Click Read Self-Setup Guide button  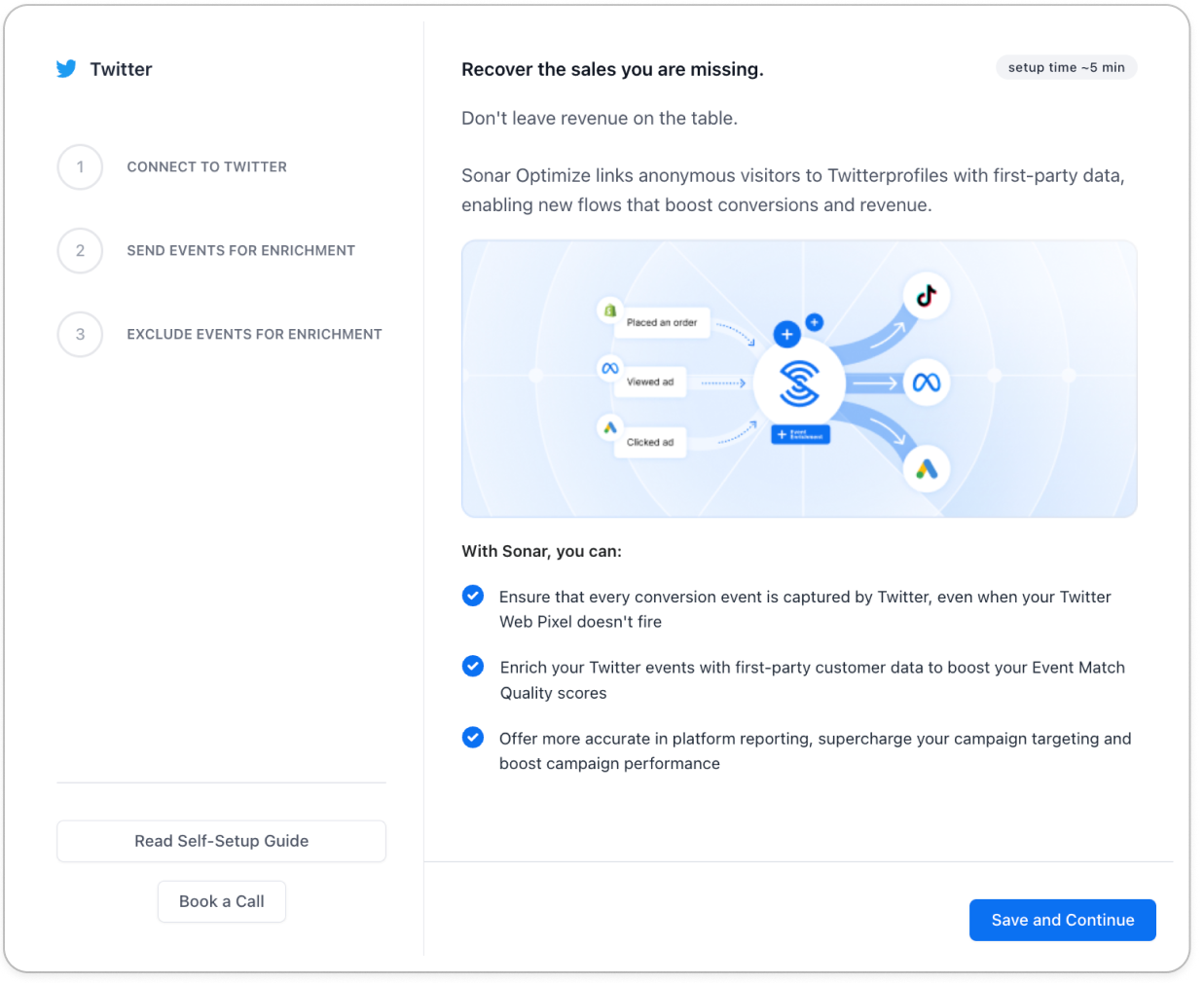[221, 841]
